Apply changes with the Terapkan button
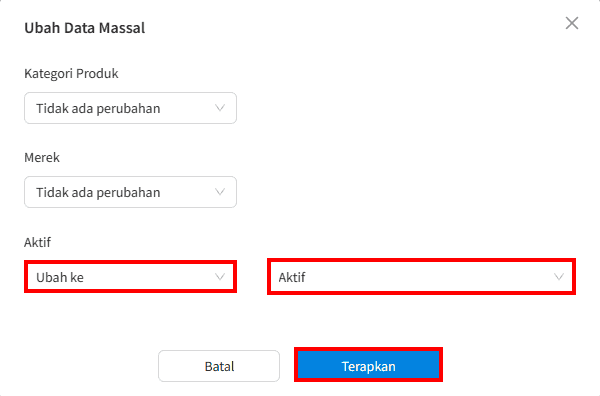Screen dimensions: 600x396 click(x=368, y=365)
